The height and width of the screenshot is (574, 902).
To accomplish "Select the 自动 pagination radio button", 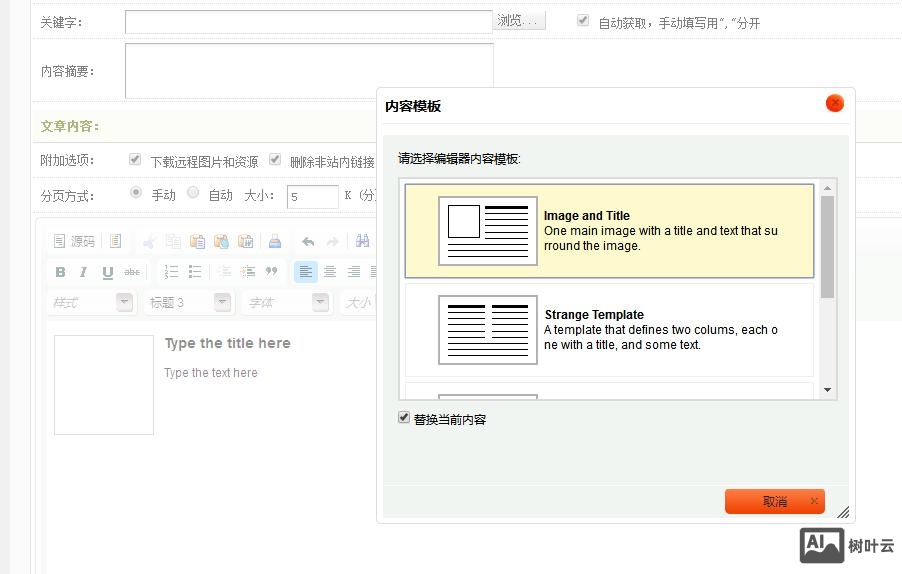I will (x=193, y=193).
